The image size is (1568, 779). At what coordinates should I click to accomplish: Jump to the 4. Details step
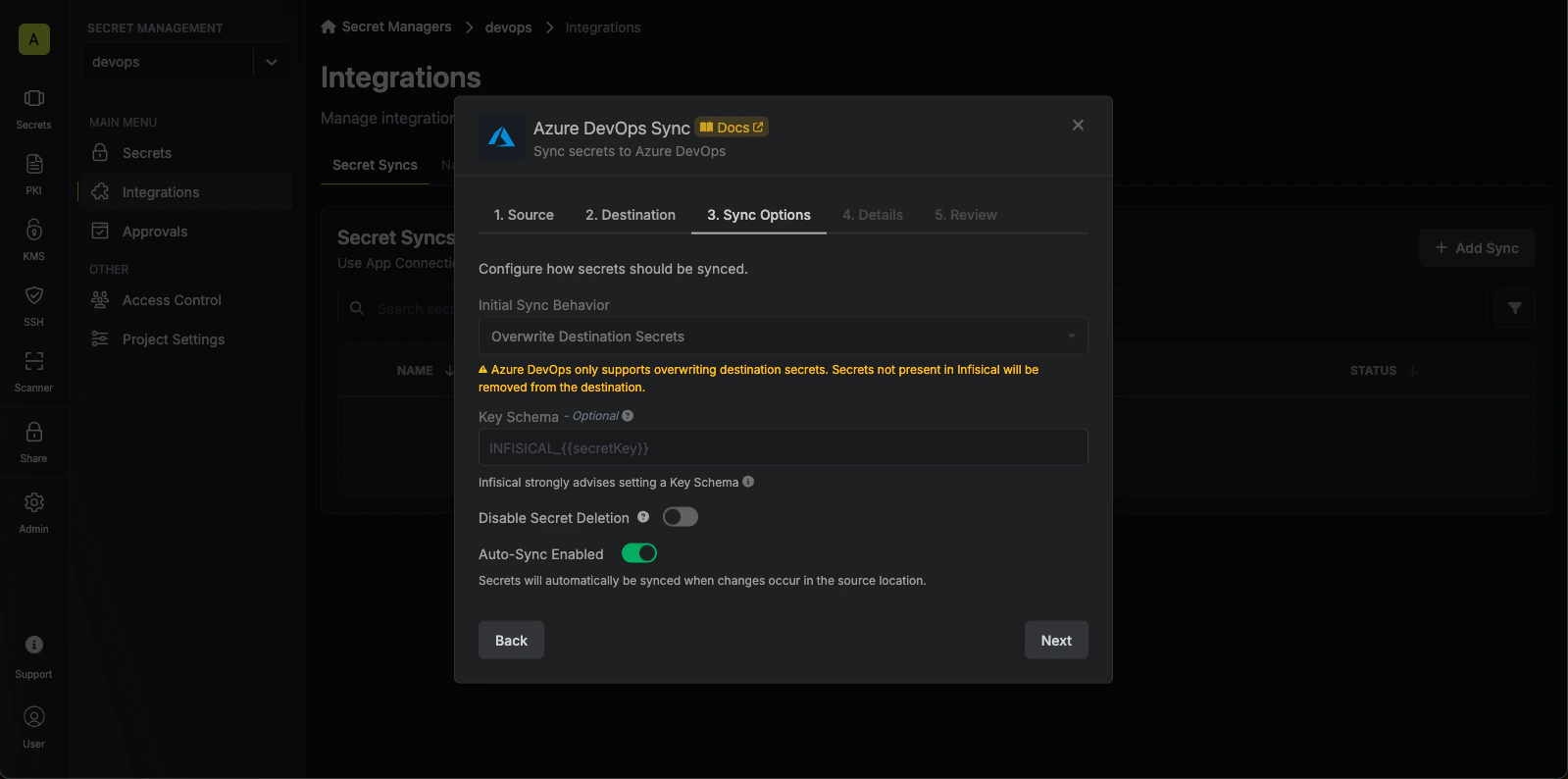873,215
